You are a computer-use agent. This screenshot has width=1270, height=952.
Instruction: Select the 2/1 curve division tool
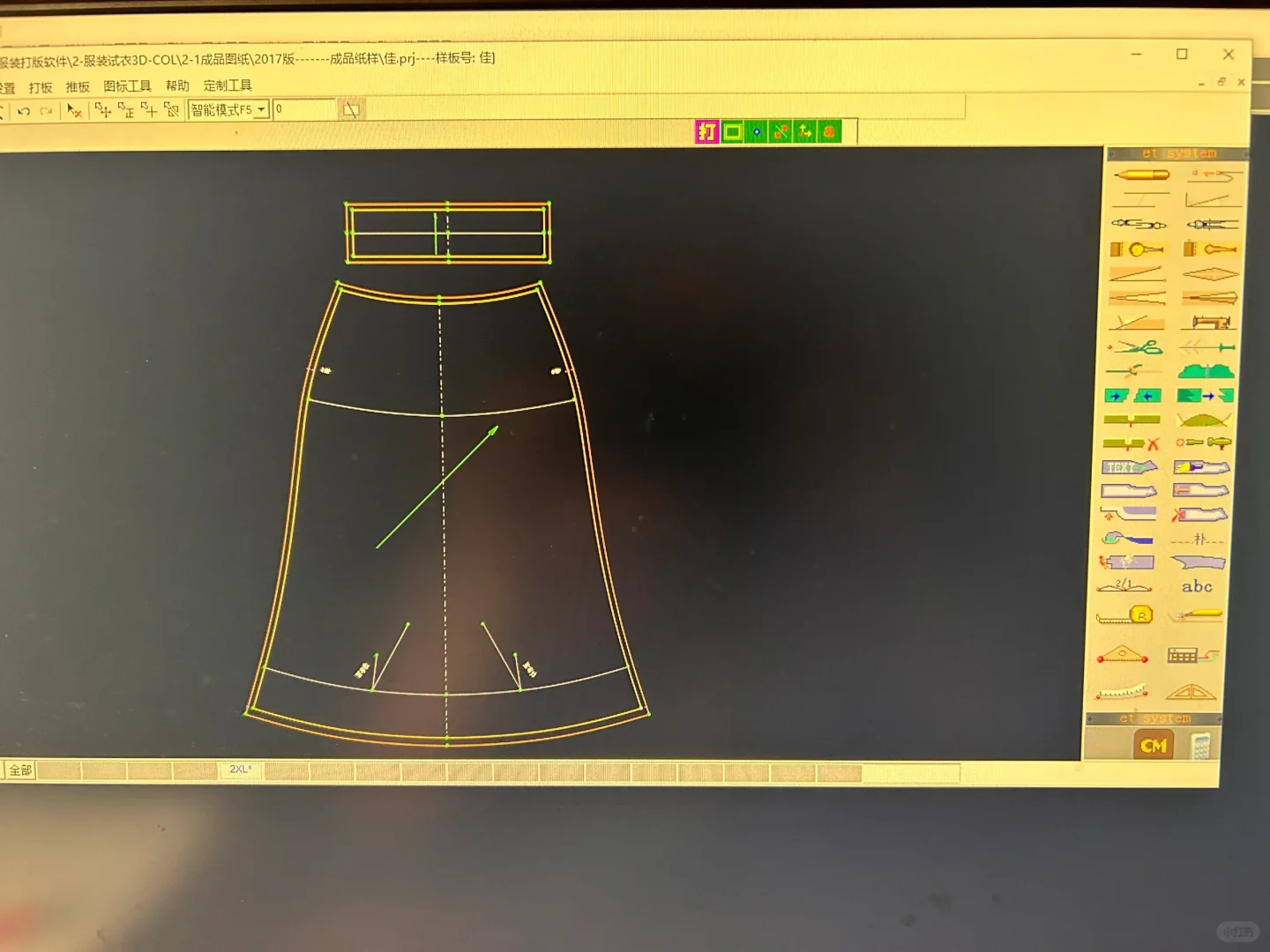(1124, 584)
